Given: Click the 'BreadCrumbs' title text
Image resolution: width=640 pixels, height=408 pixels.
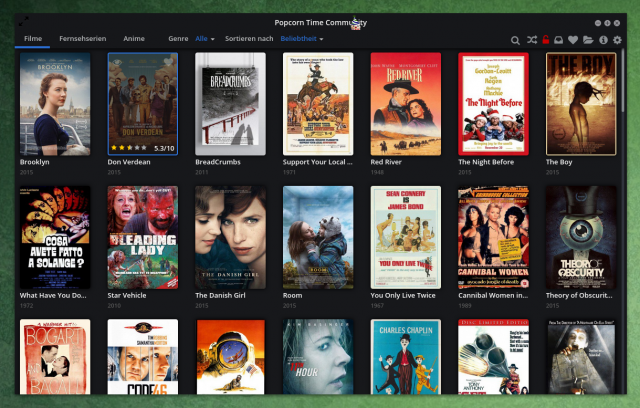Looking at the screenshot, I should tap(218, 162).
